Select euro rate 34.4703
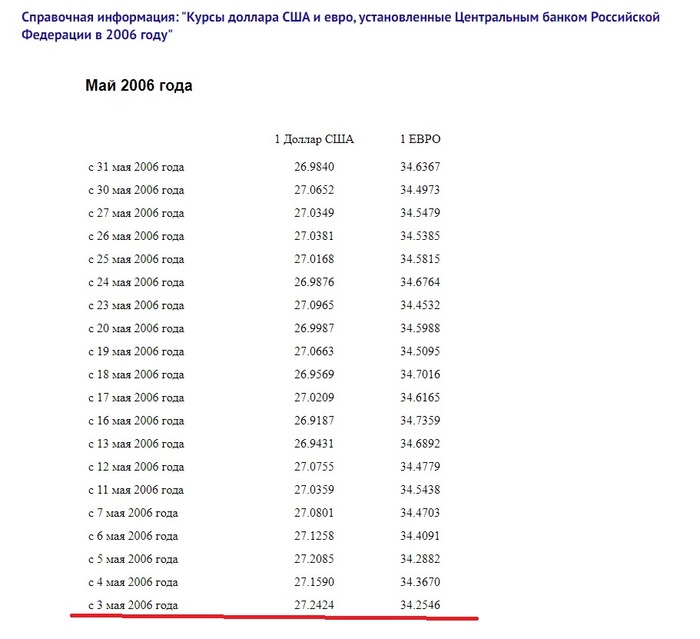This screenshot has height=639, width=700. pos(420,513)
